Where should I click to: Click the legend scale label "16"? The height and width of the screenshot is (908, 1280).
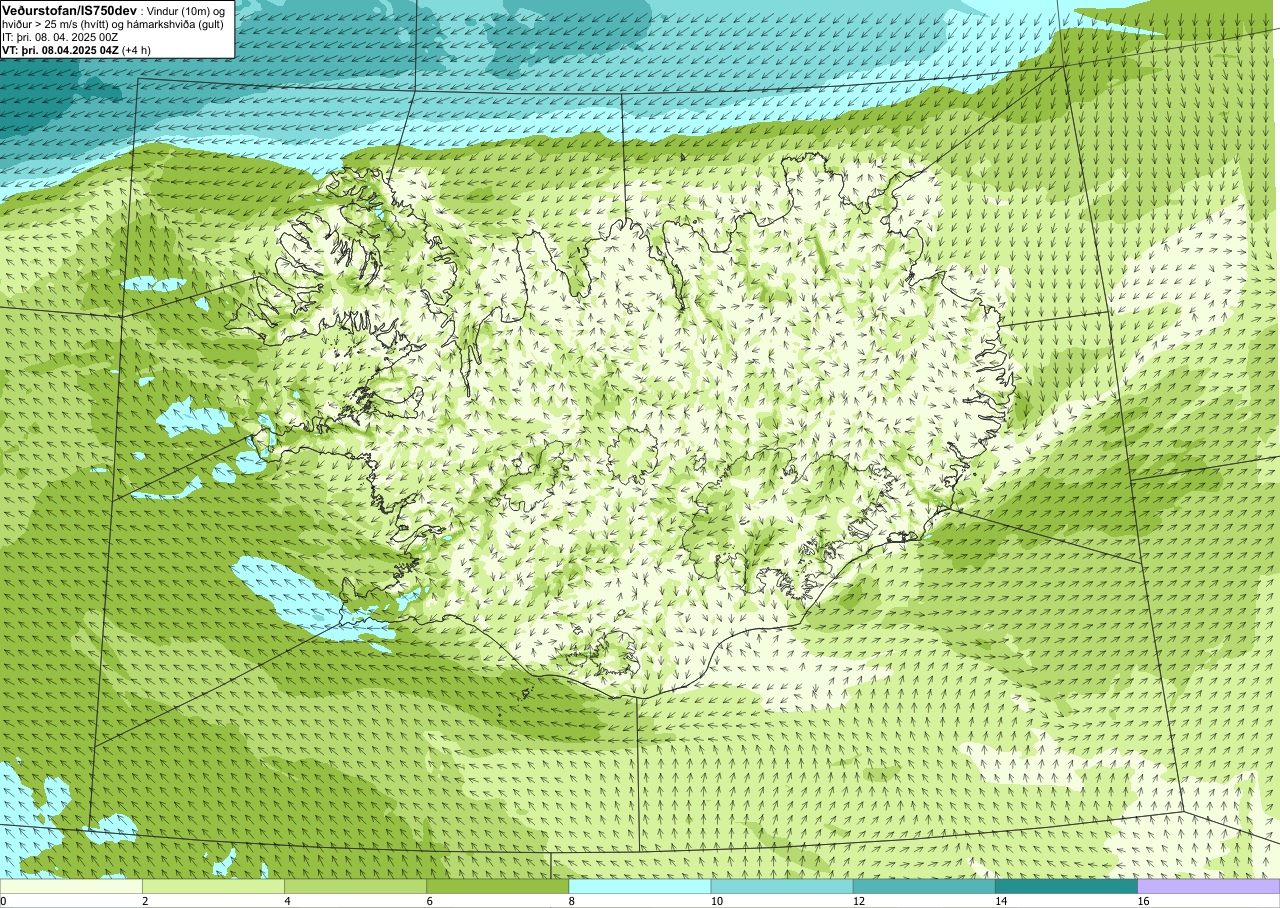(x=1143, y=901)
